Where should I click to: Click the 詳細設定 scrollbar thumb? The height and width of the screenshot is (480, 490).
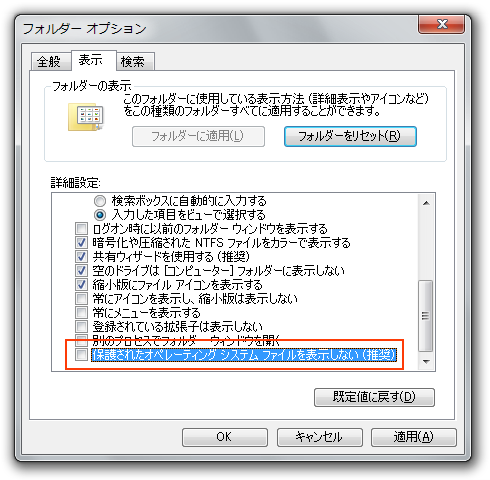click(x=426, y=316)
